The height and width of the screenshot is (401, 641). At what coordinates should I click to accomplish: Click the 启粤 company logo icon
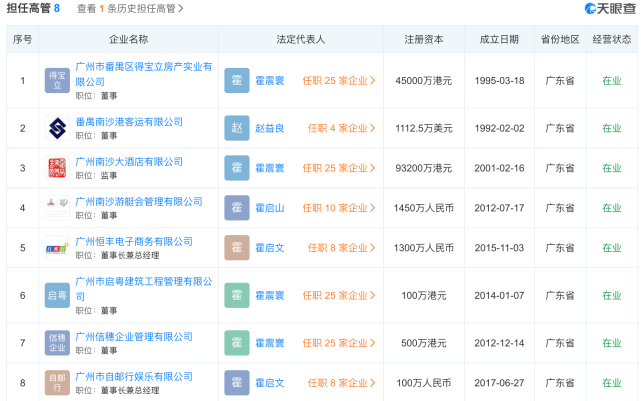(57, 295)
